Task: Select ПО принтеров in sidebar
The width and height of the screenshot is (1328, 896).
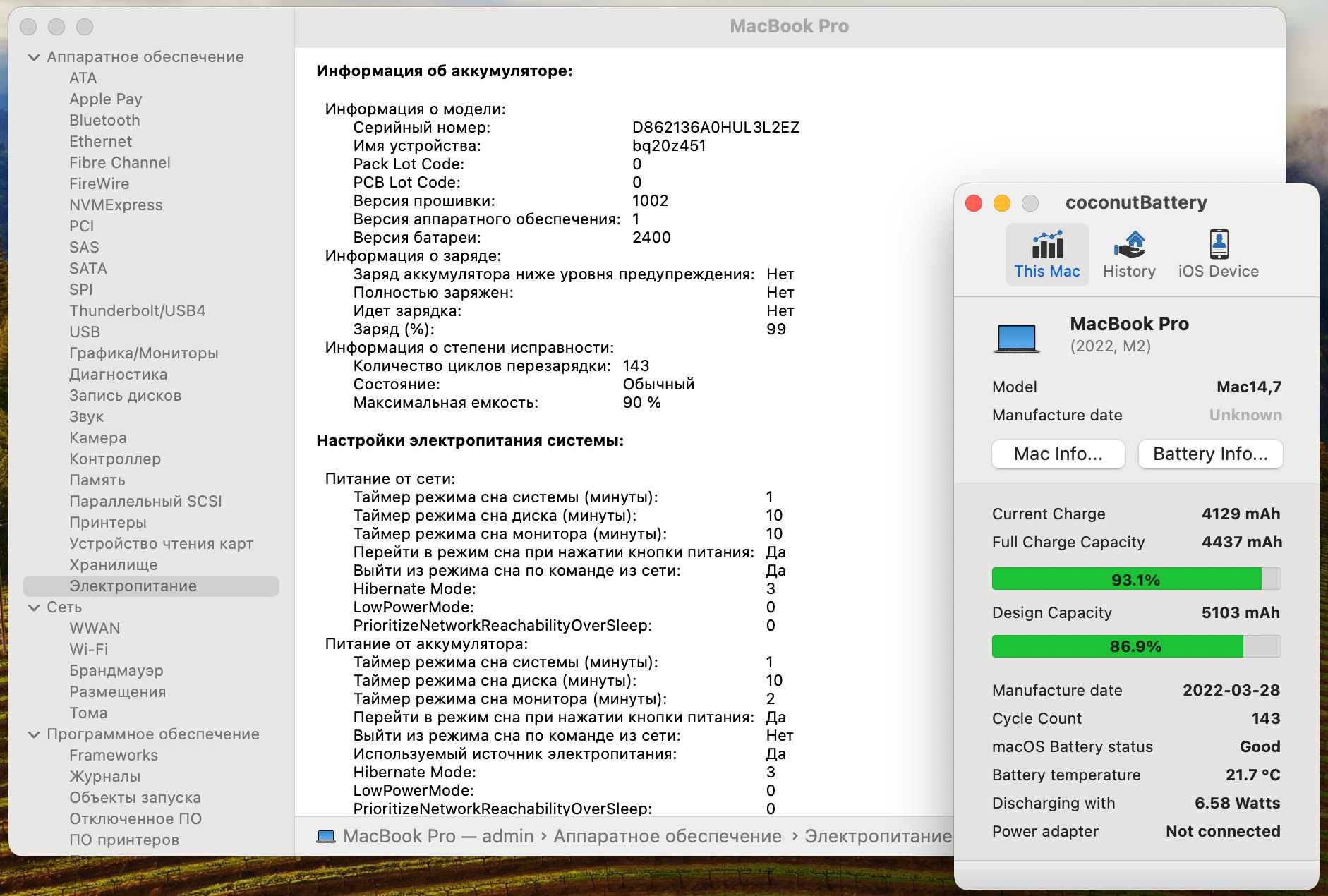Action: click(124, 840)
